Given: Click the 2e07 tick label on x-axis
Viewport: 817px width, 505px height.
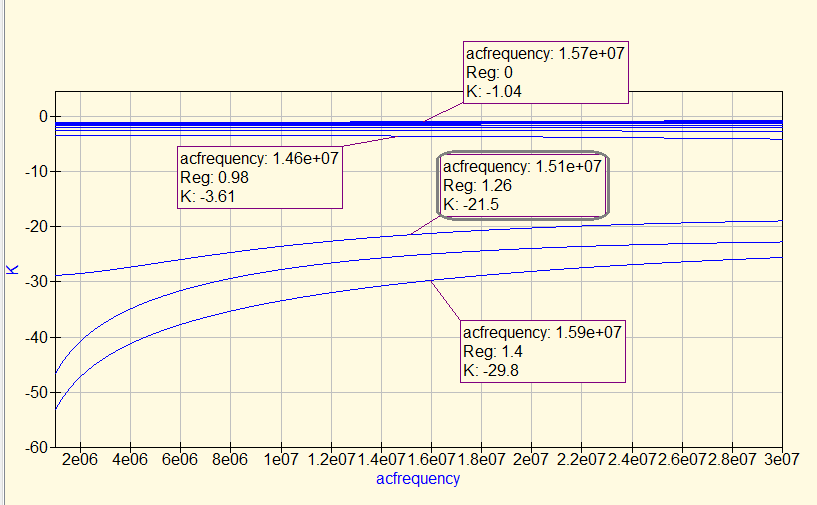Looking at the screenshot, I should (530, 459).
